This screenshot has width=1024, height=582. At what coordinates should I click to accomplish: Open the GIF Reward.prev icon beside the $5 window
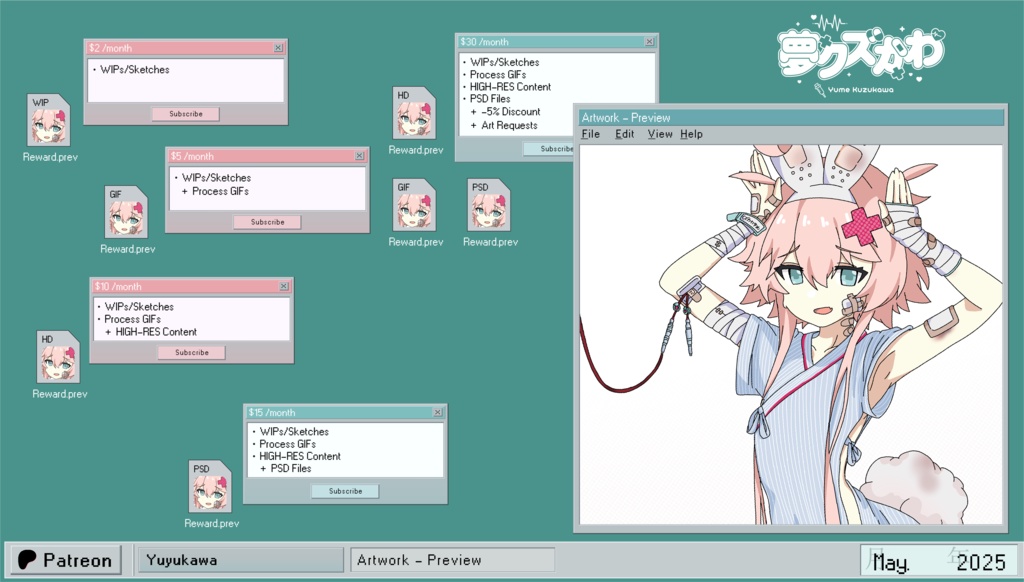click(x=126, y=212)
